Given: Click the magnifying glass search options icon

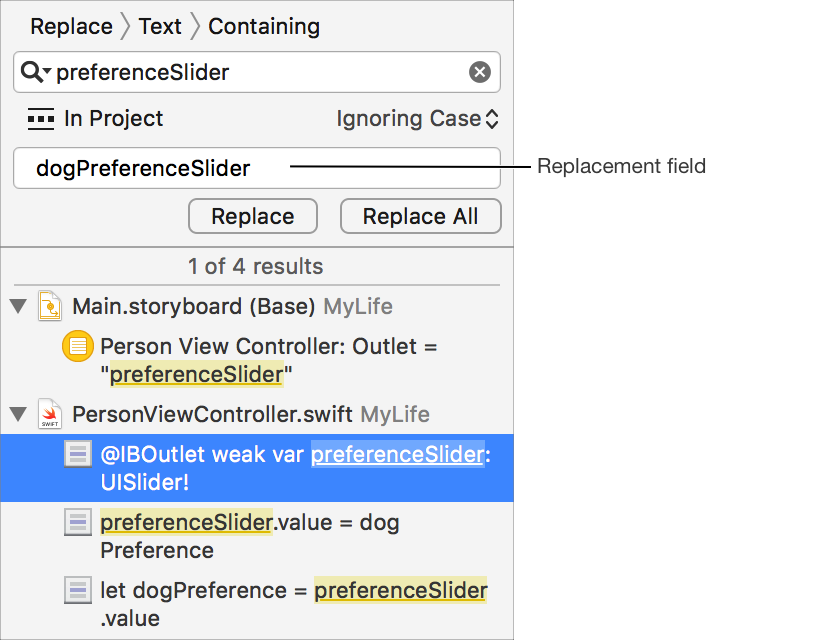Looking at the screenshot, I should click(x=35, y=72).
